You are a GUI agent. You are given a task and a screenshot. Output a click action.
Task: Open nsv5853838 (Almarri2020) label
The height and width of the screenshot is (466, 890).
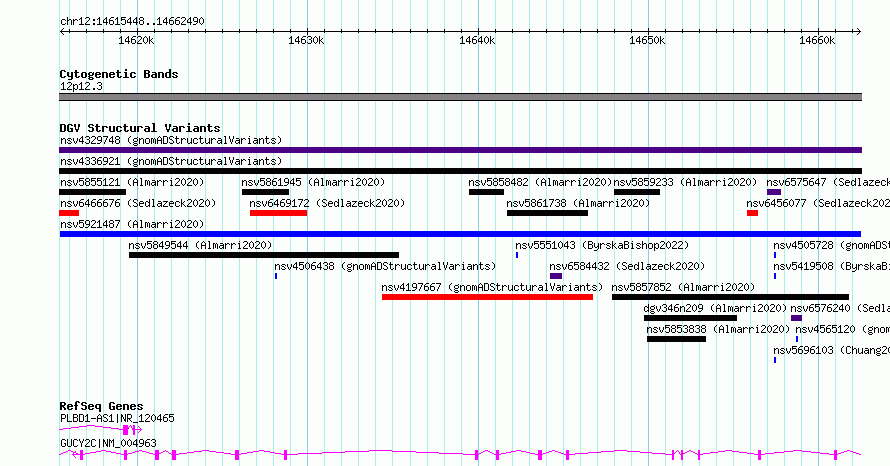(718, 329)
